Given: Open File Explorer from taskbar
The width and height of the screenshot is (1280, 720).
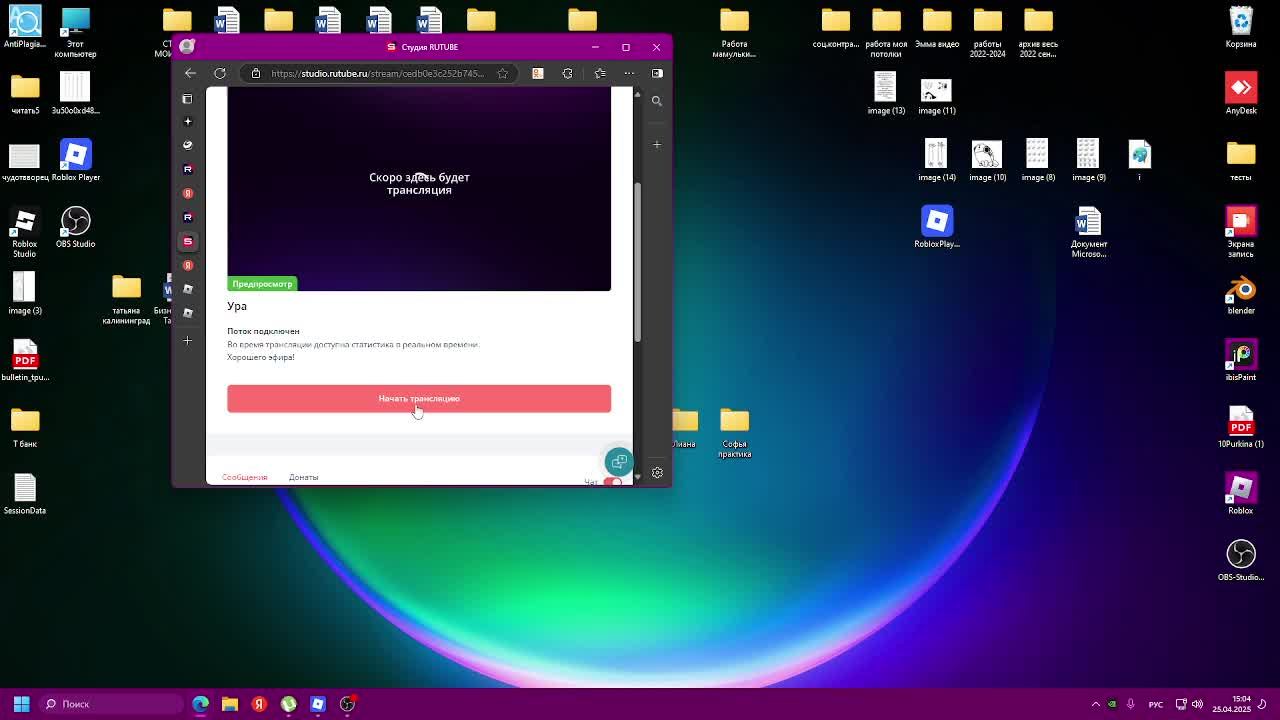Looking at the screenshot, I should pyautogui.click(x=229, y=704).
